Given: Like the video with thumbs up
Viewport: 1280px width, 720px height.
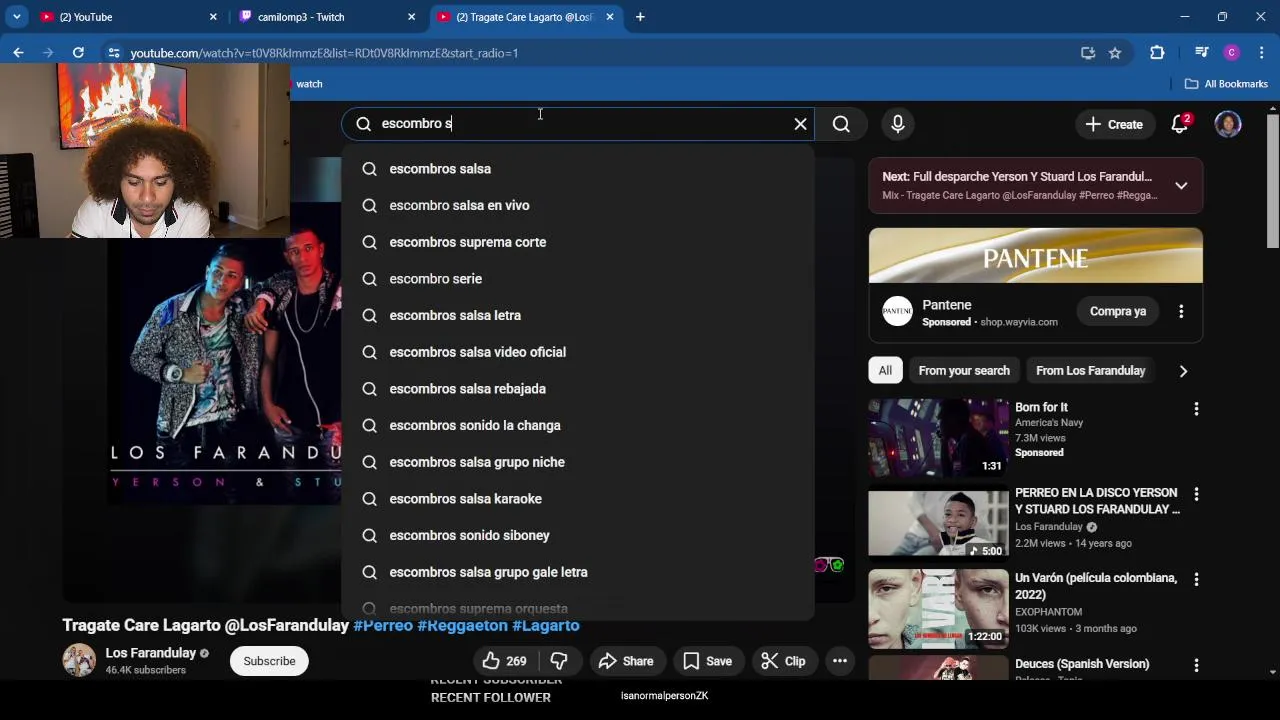Looking at the screenshot, I should click(x=504, y=661).
